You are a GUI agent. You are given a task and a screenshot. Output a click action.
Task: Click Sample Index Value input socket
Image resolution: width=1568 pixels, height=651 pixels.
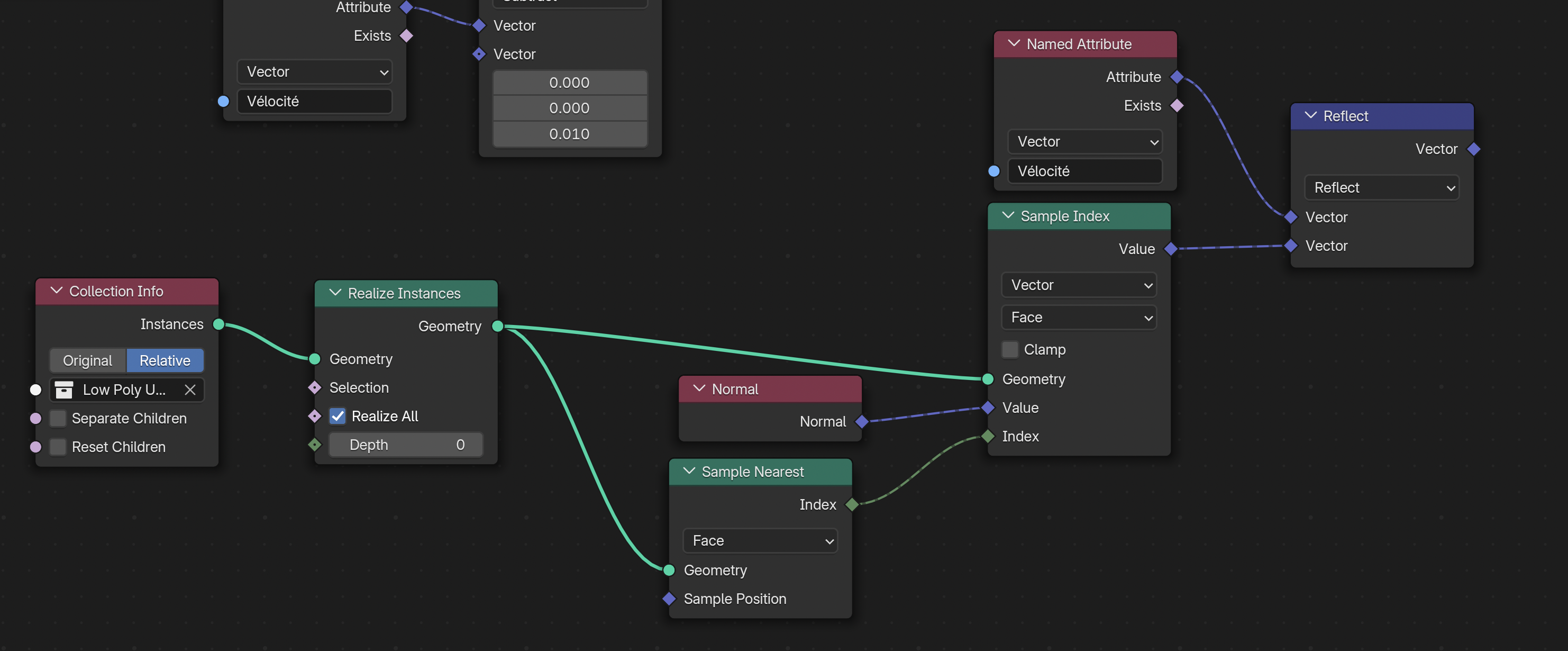[988, 408]
